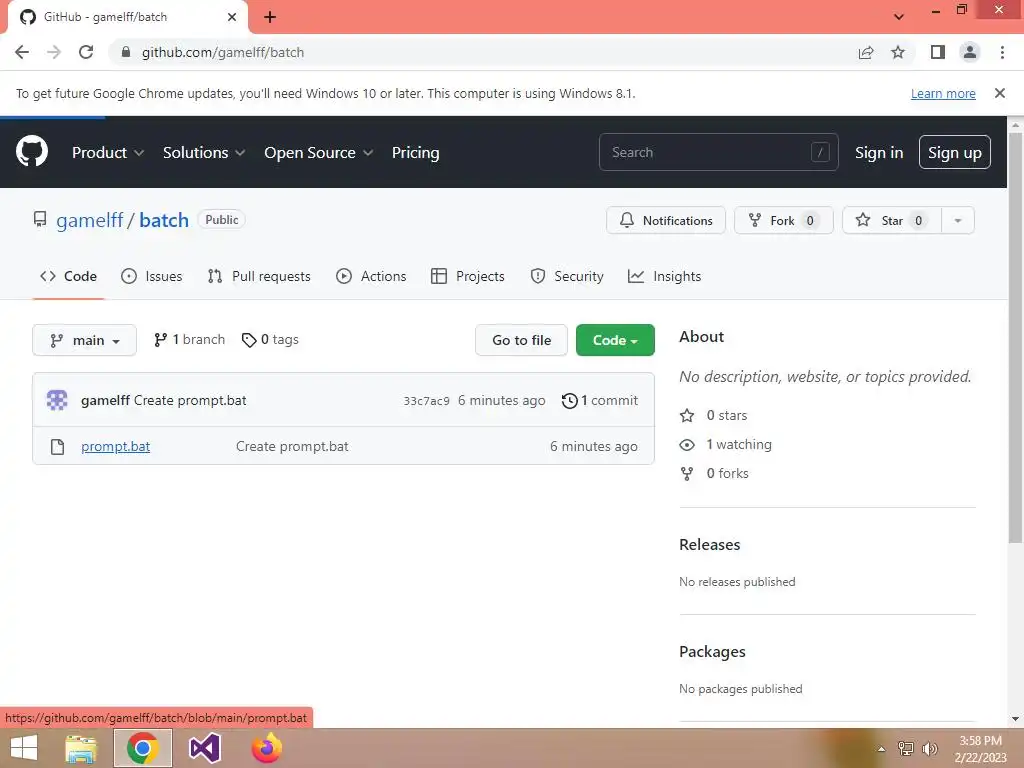
Task: Bookmark this page with the star icon
Action: coord(898,52)
